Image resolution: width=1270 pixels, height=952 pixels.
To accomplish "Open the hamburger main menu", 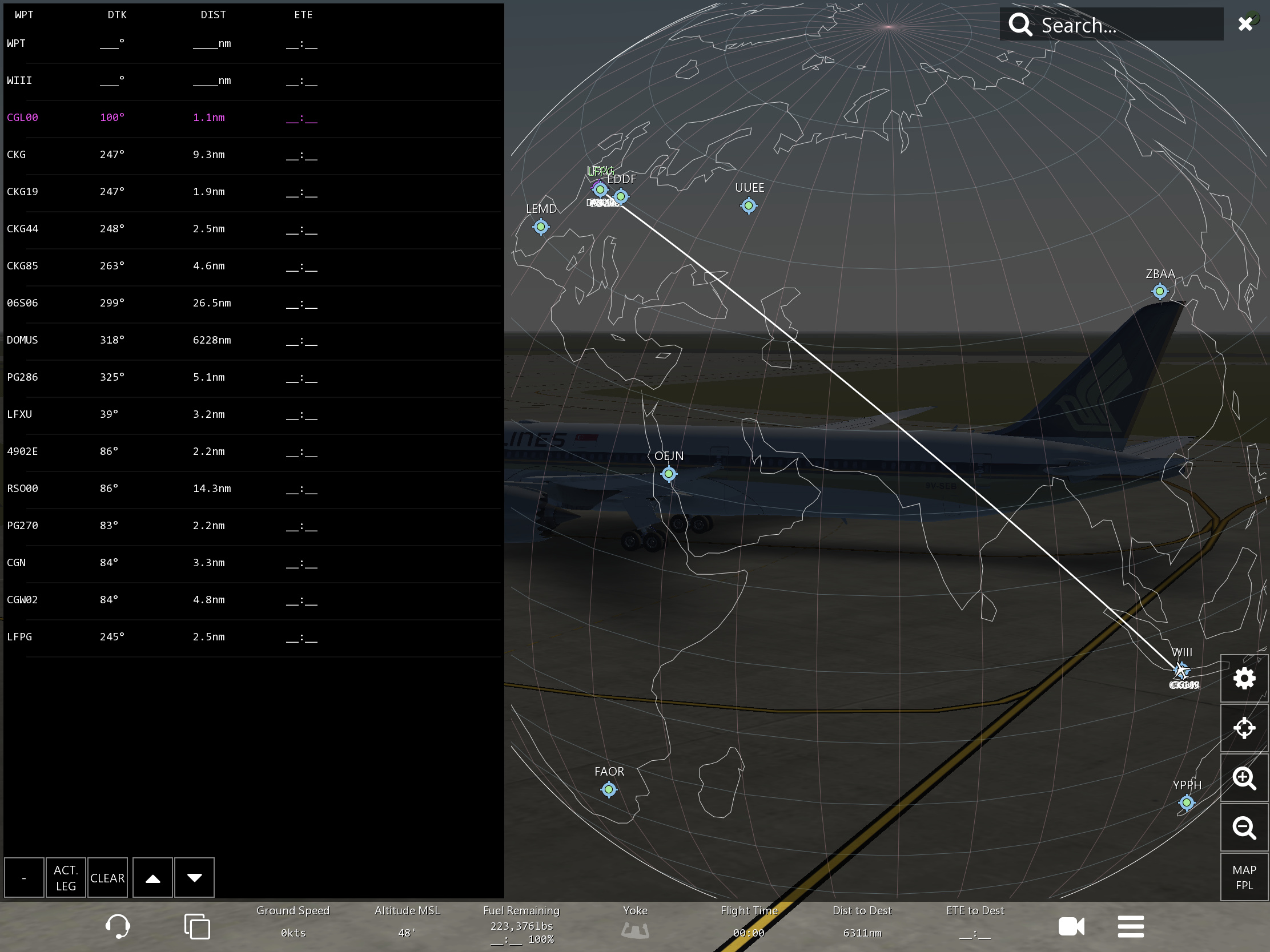I will [1131, 926].
